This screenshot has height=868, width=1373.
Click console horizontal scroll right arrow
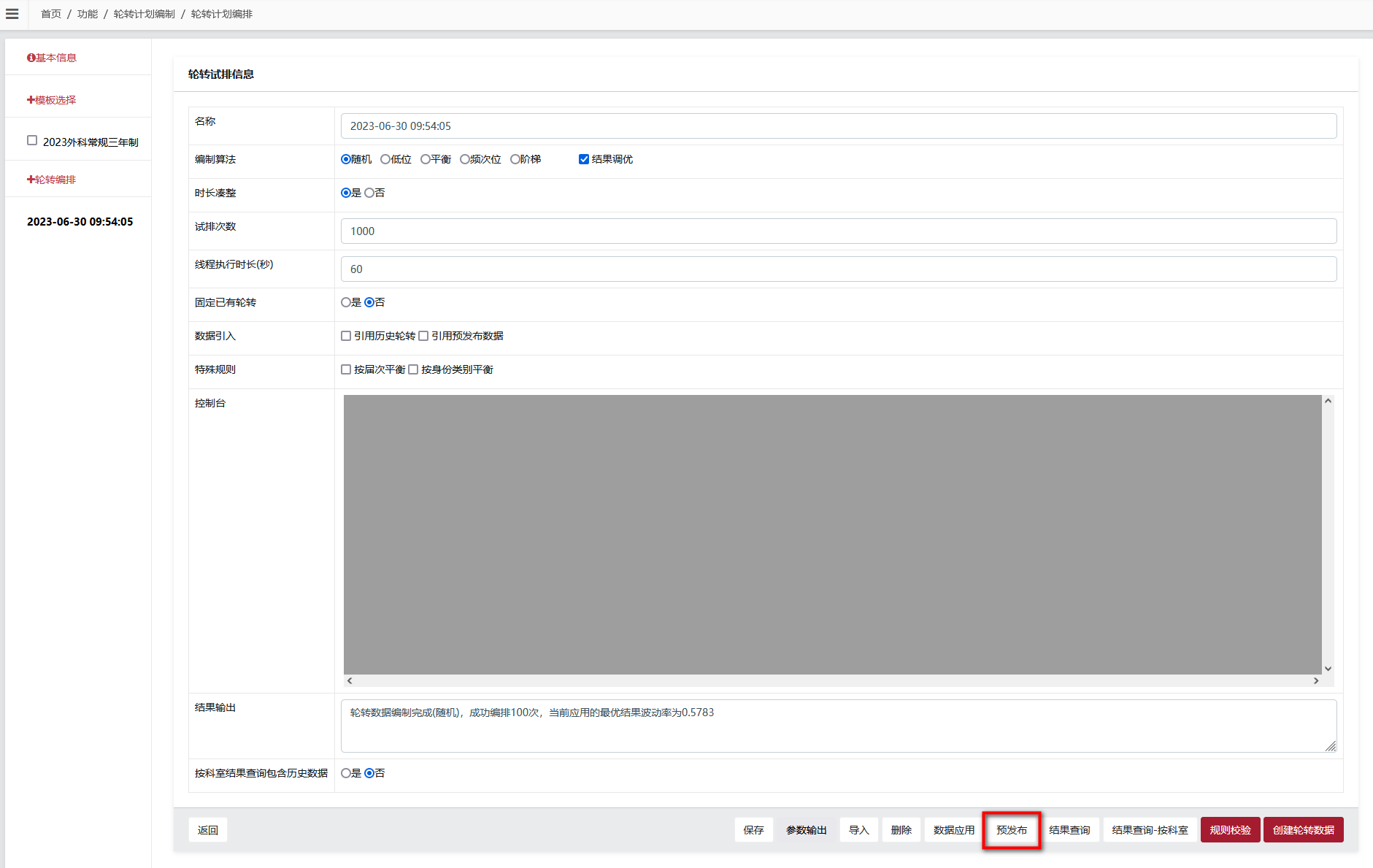(x=1316, y=680)
